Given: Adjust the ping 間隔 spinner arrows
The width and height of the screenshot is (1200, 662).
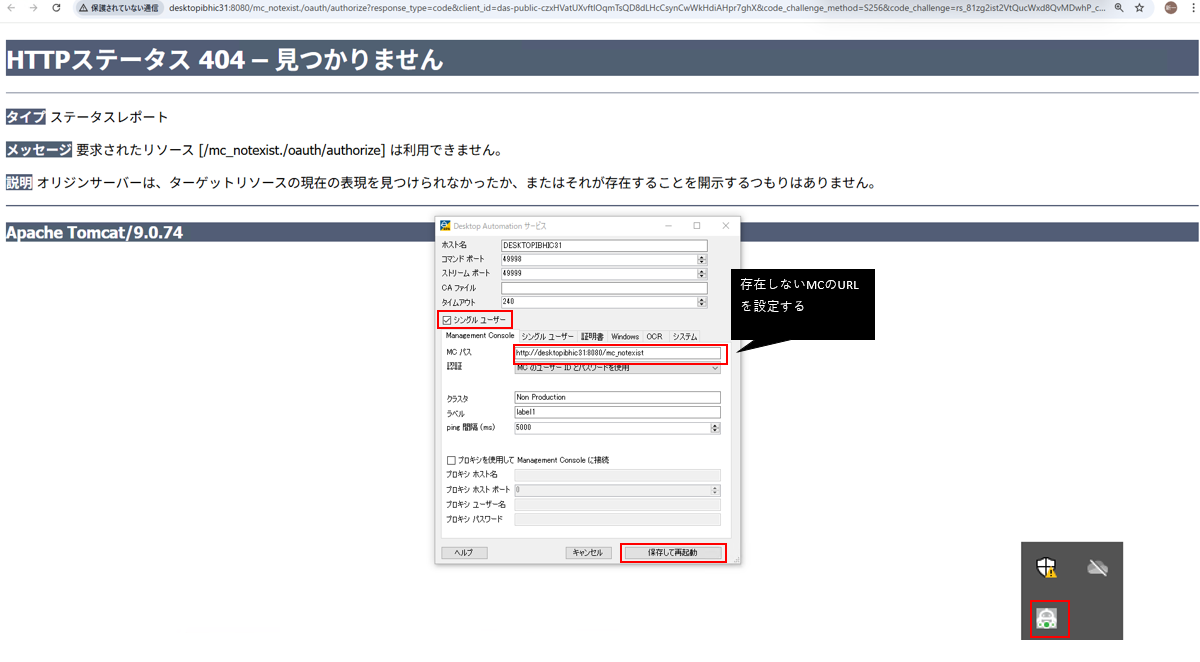Looking at the screenshot, I should (715, 428).
